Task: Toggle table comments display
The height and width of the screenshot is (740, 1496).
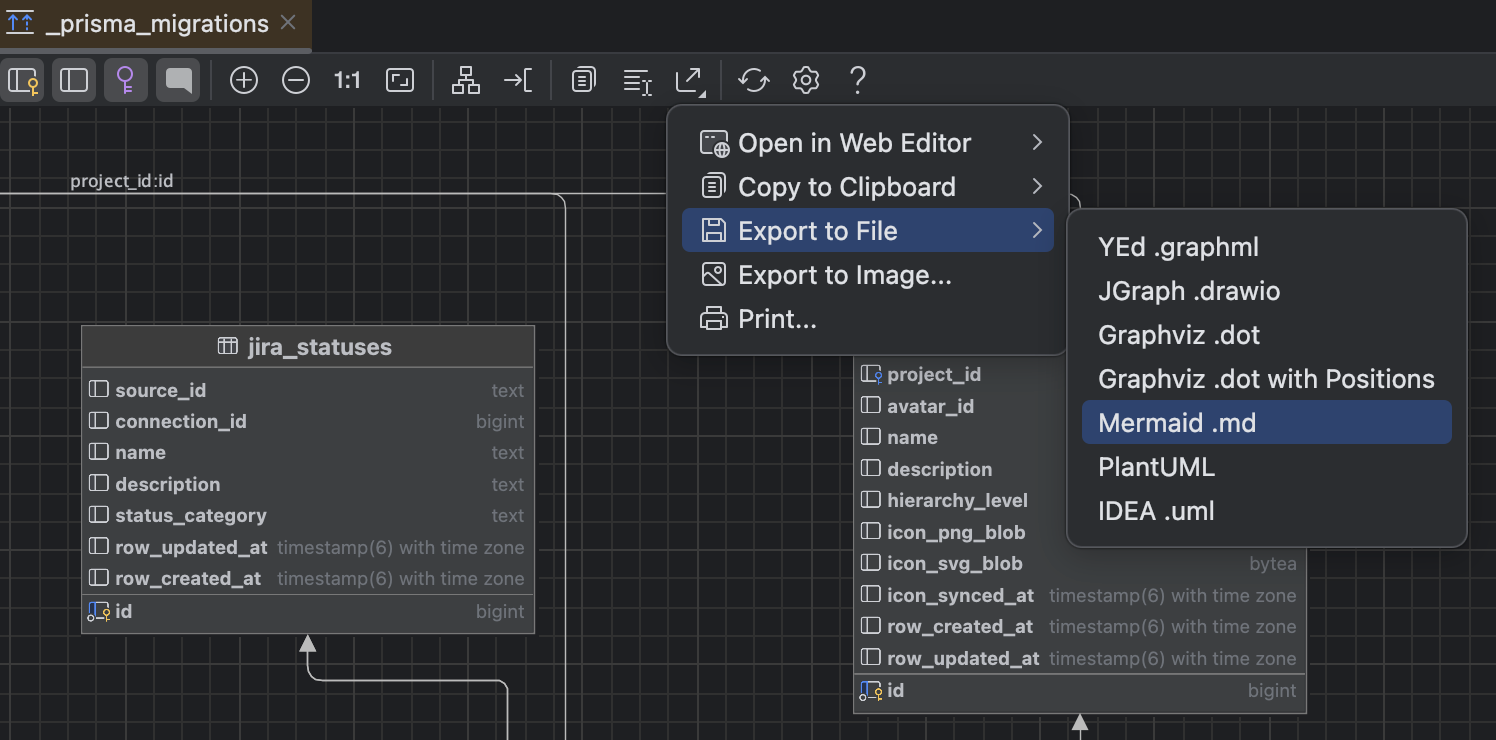Action: point(178,80)
